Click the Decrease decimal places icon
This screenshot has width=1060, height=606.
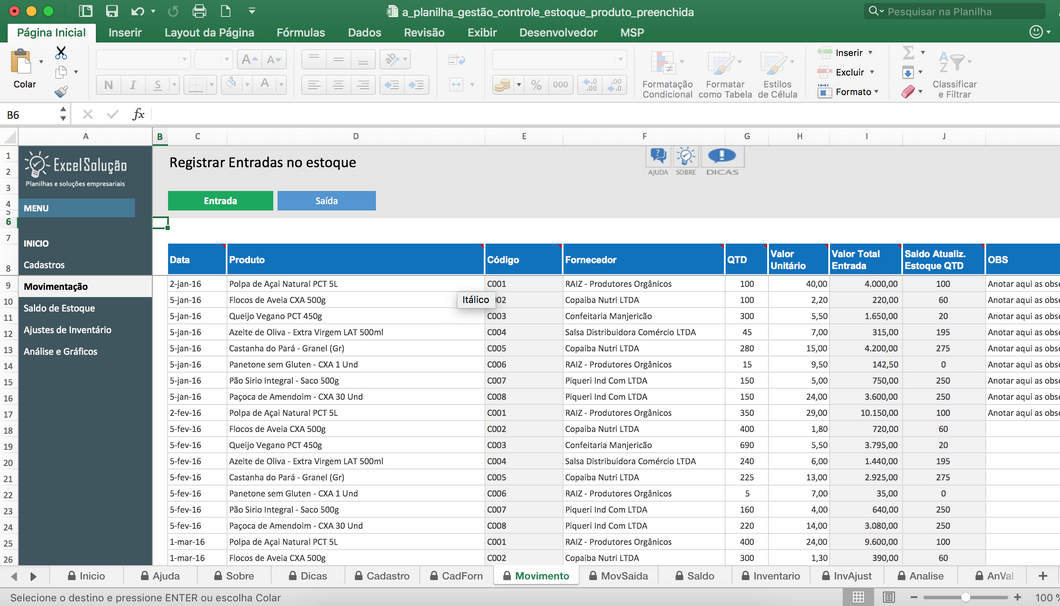pyautogui.click(x=615, y=85)
